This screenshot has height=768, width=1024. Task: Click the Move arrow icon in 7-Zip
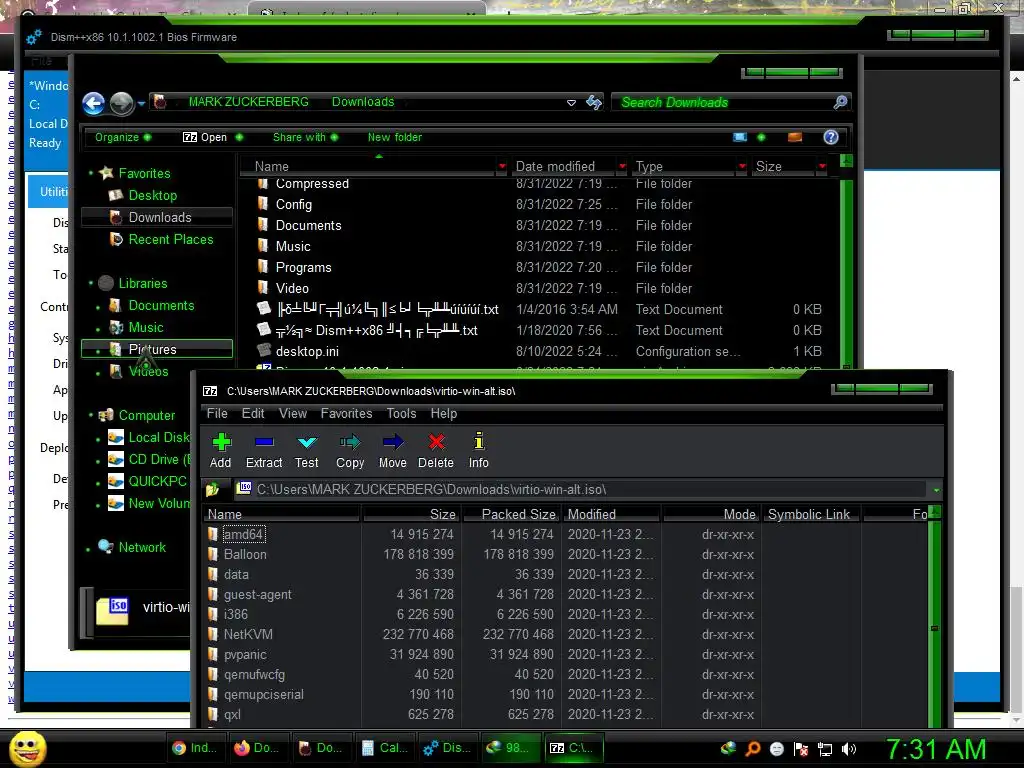pyautogui.click(x=392, y=450)
